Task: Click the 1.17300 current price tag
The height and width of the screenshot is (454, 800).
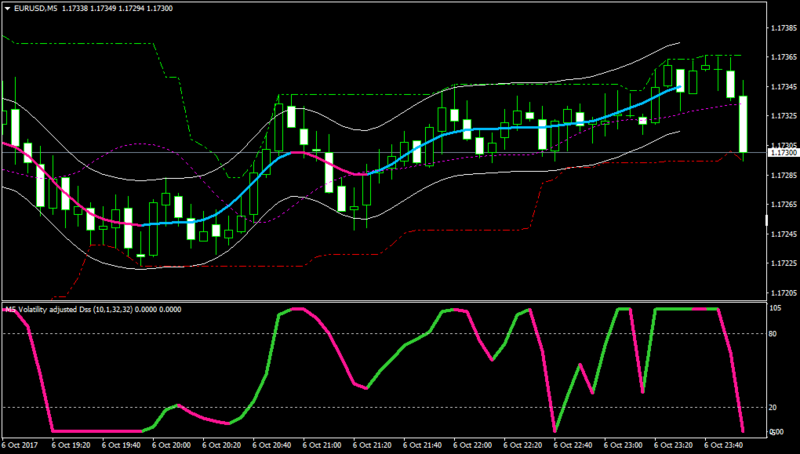Action: click(783, 153)
